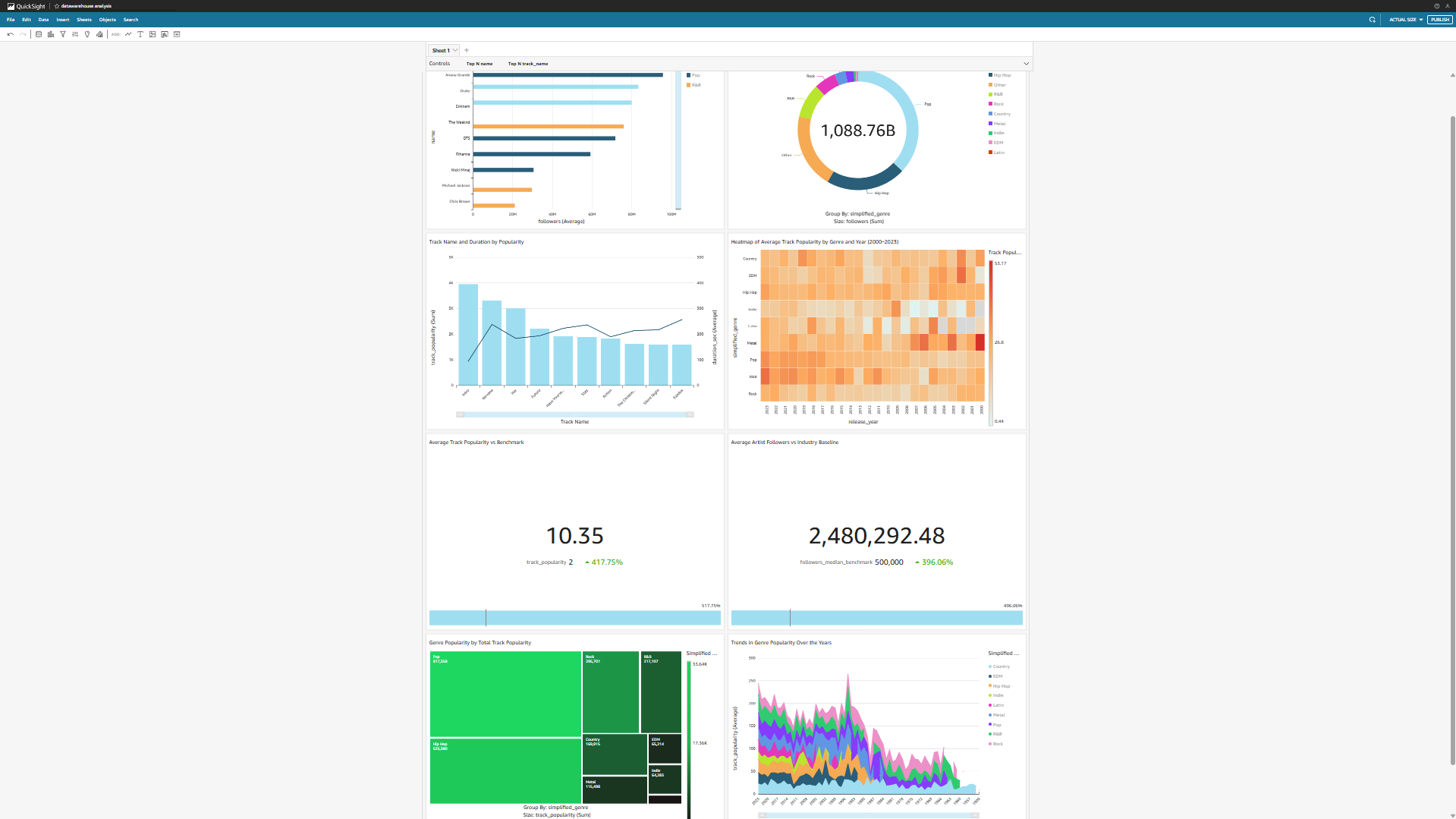This screenshot has height=819, width=1456.
Task: Open the ACTUAL SIZE zoom dropdown
Action: (x=1406, y=20)
